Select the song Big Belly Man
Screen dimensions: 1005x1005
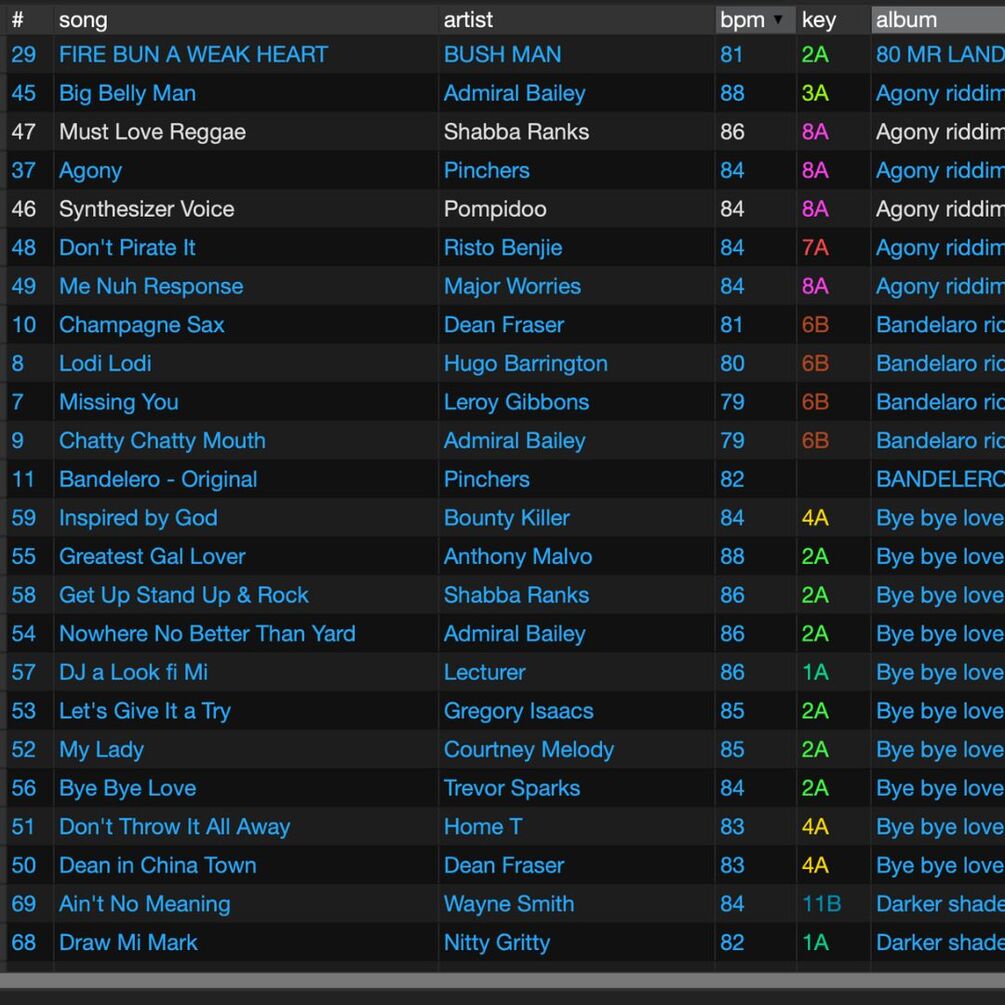(x=128, y=94)
